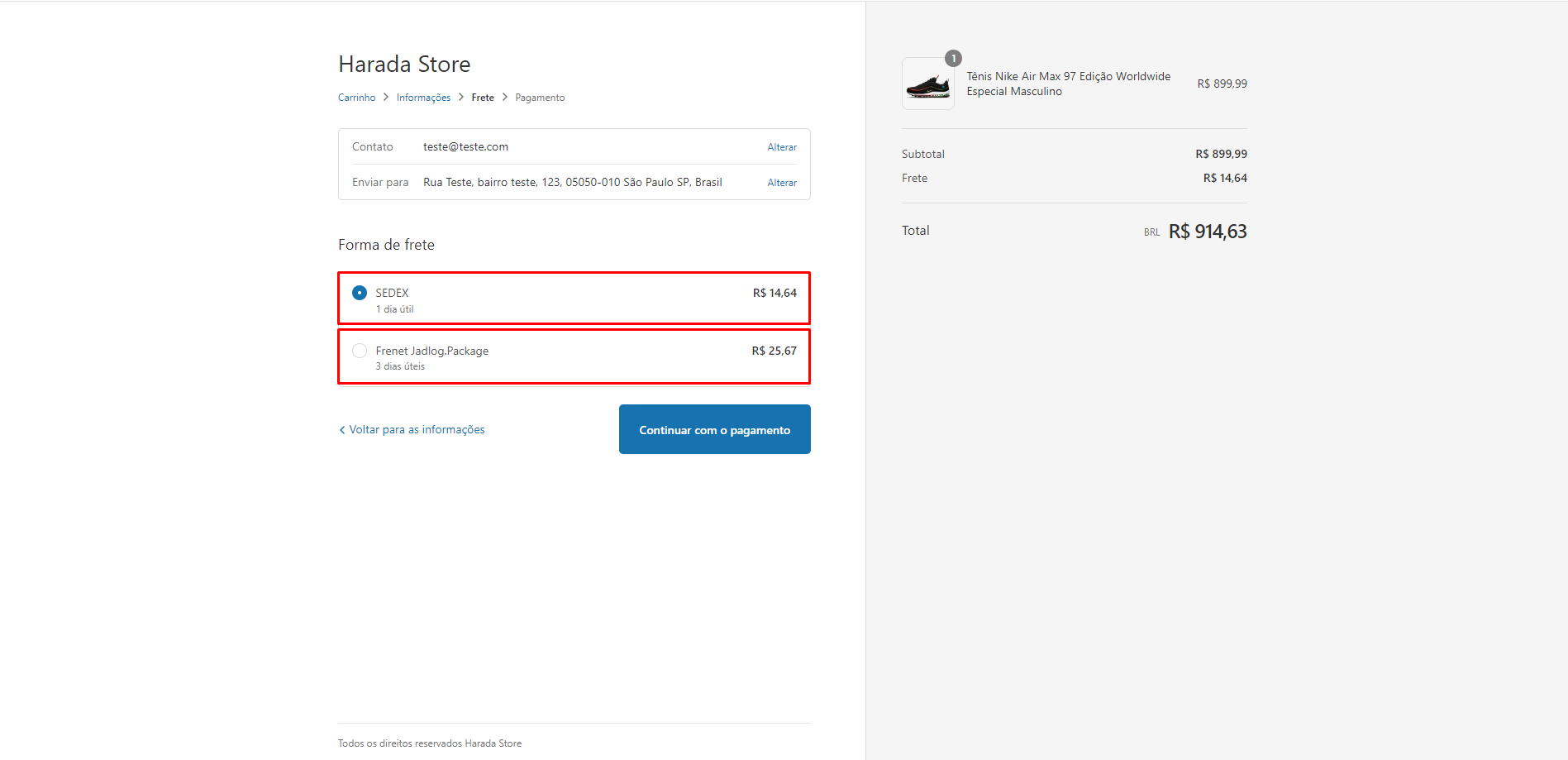1568x760 pixels.
Task: Click the Nike sneaker product thumbnail
Action: [x=927, y=84]
